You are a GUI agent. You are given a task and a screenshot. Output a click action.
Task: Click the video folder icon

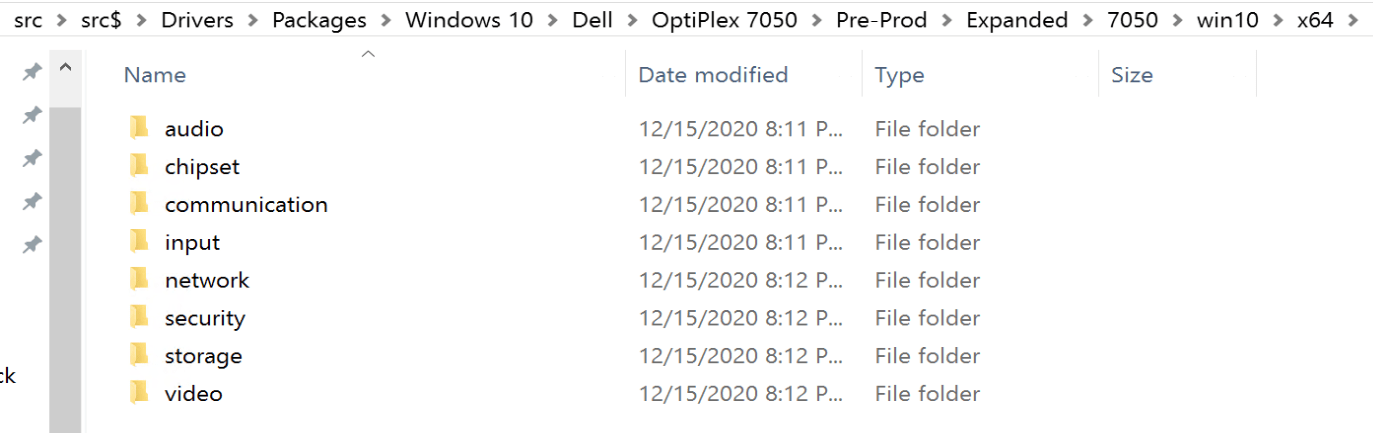point(139,394)
